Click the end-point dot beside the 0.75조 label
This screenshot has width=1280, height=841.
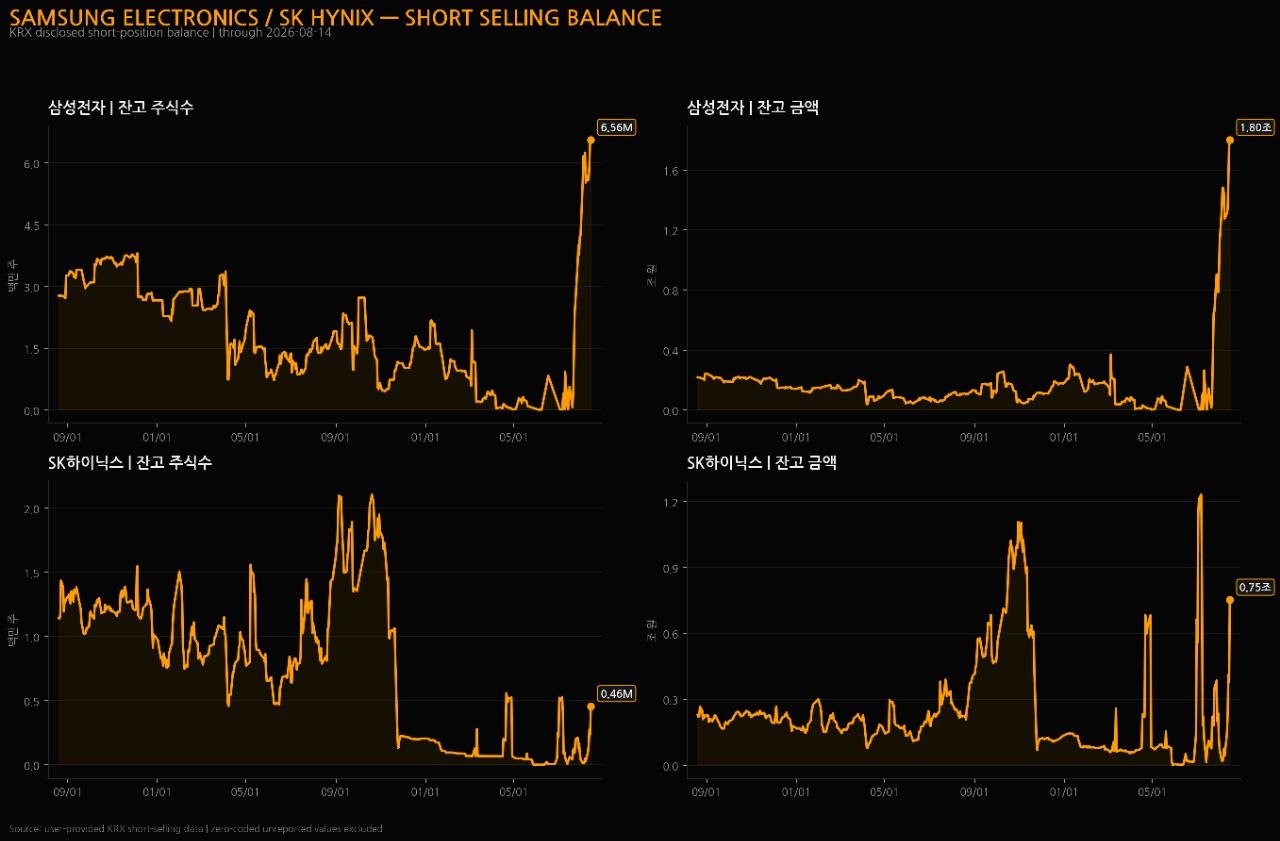tap(1230, 600)
